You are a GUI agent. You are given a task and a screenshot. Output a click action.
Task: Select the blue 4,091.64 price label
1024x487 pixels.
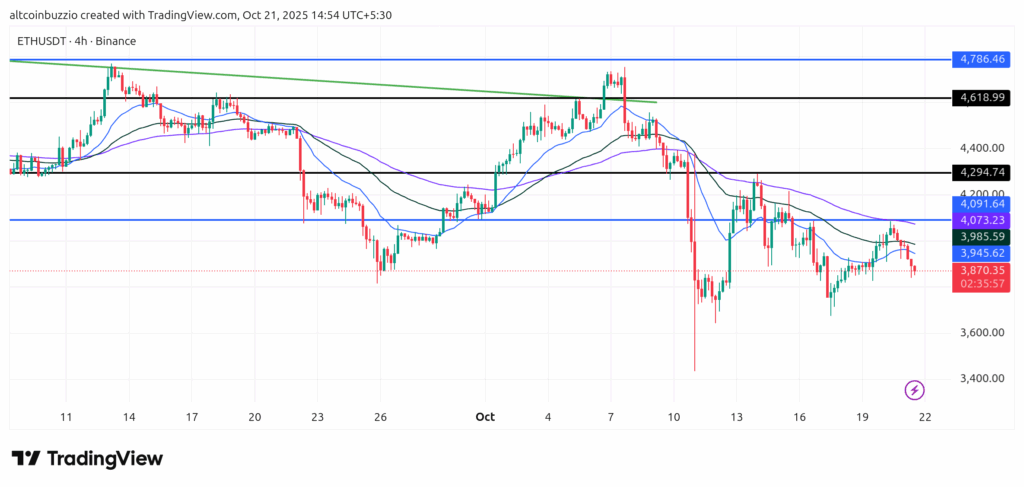(982, 204)
